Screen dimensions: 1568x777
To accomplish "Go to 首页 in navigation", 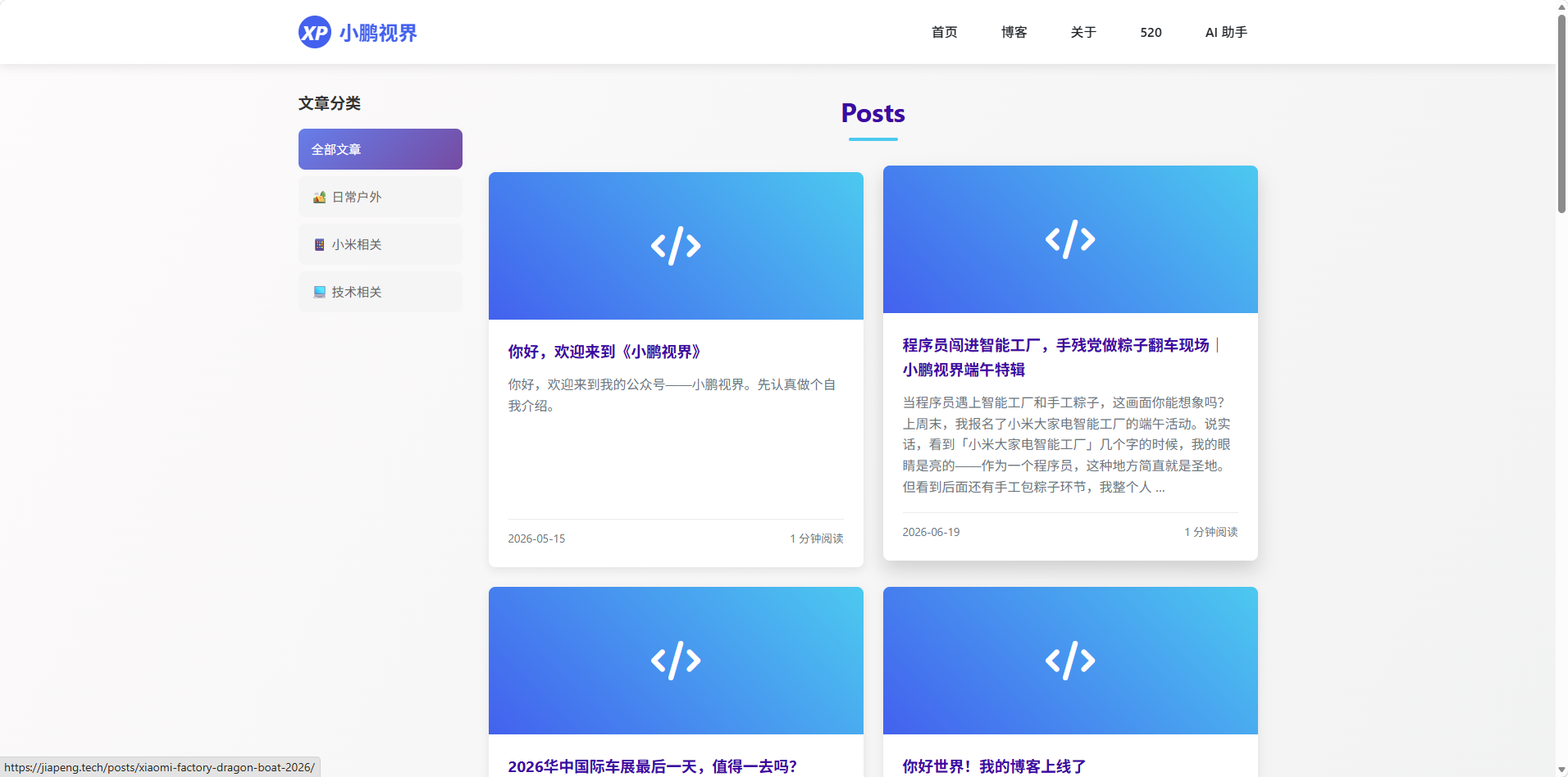I will 945,32.
